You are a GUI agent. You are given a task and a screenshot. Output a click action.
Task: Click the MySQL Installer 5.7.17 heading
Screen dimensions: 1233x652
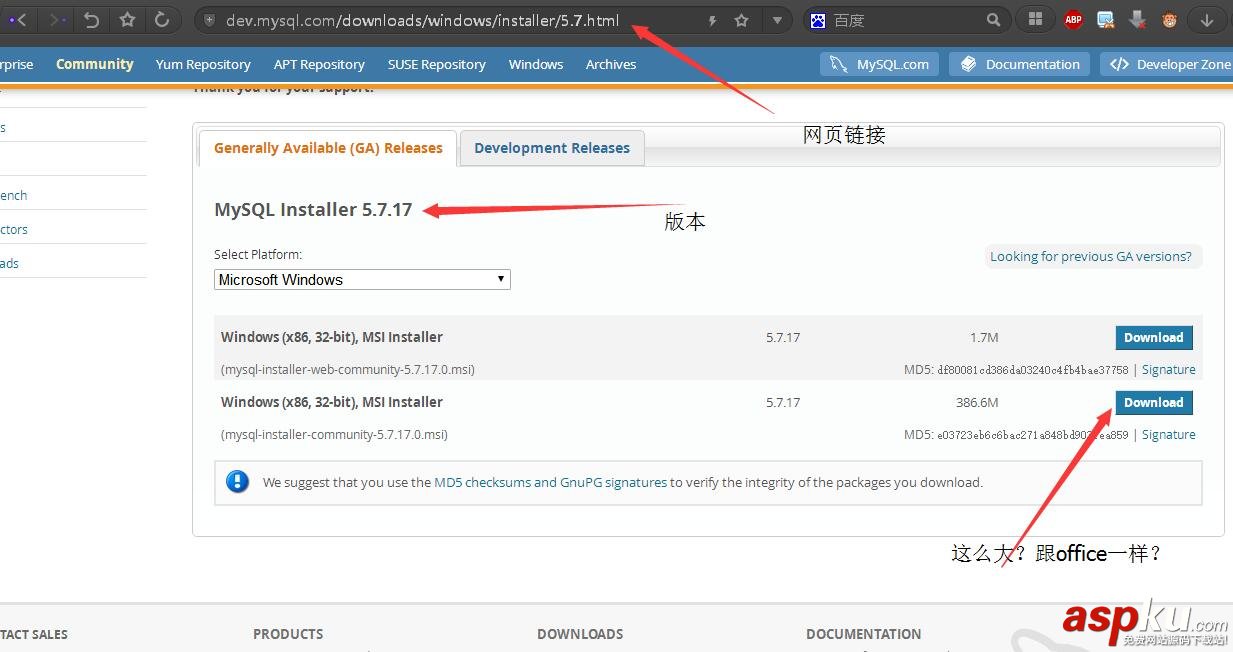pyautogui.click(x=313, y=210)
